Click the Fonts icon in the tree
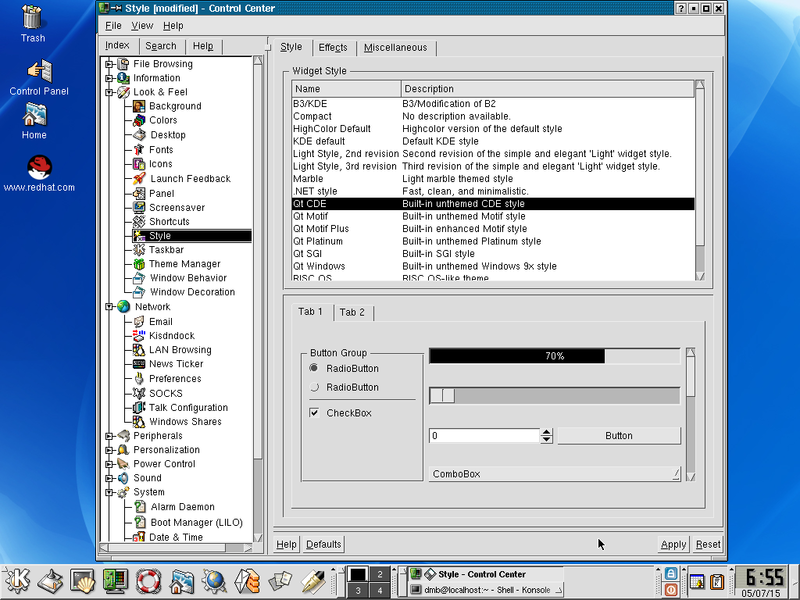Screen dimensions: 800x600 tap(139, 149)
